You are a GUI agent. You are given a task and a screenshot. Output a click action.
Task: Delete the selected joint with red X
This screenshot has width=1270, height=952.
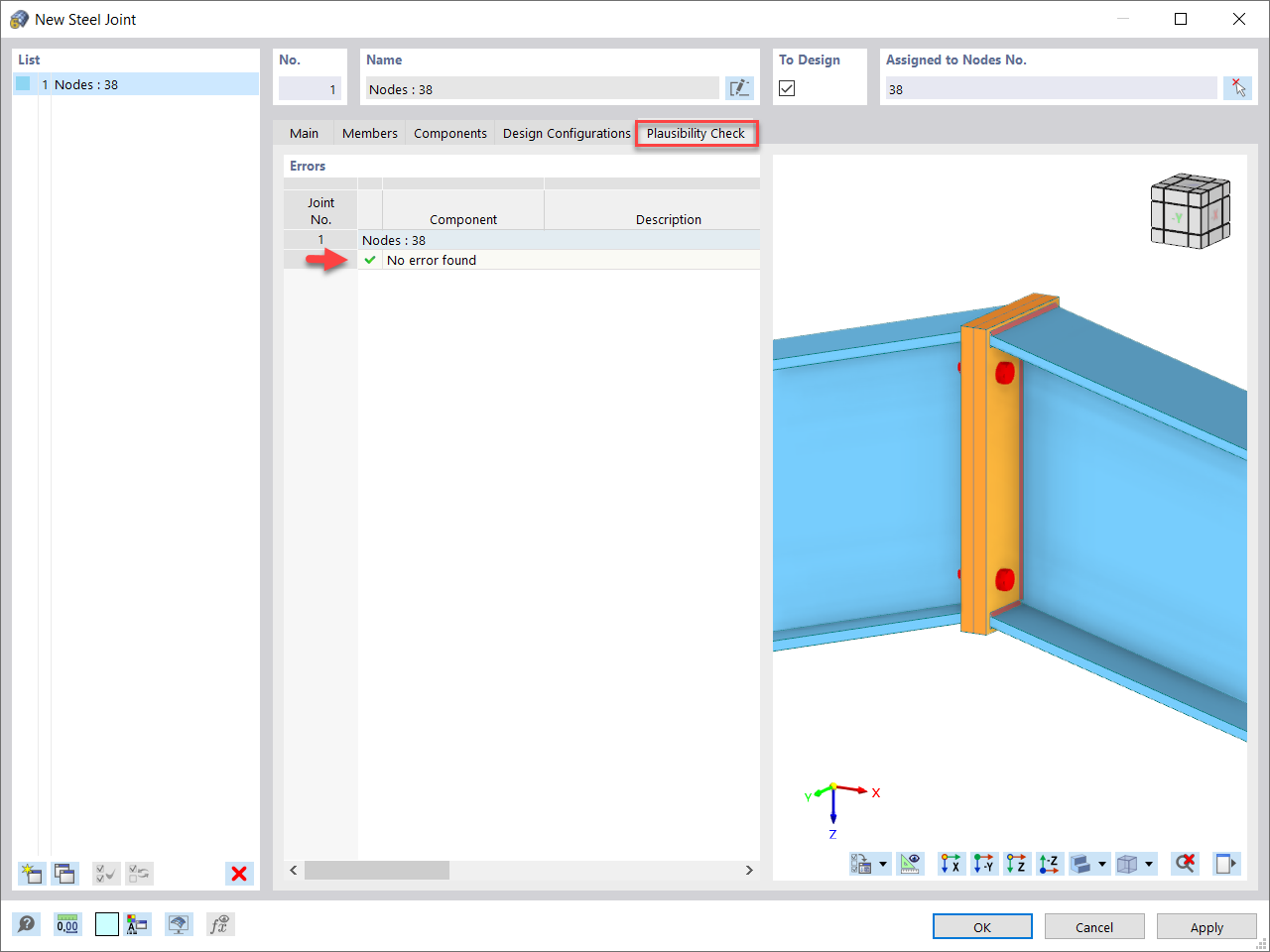click(x=239, y=874)
